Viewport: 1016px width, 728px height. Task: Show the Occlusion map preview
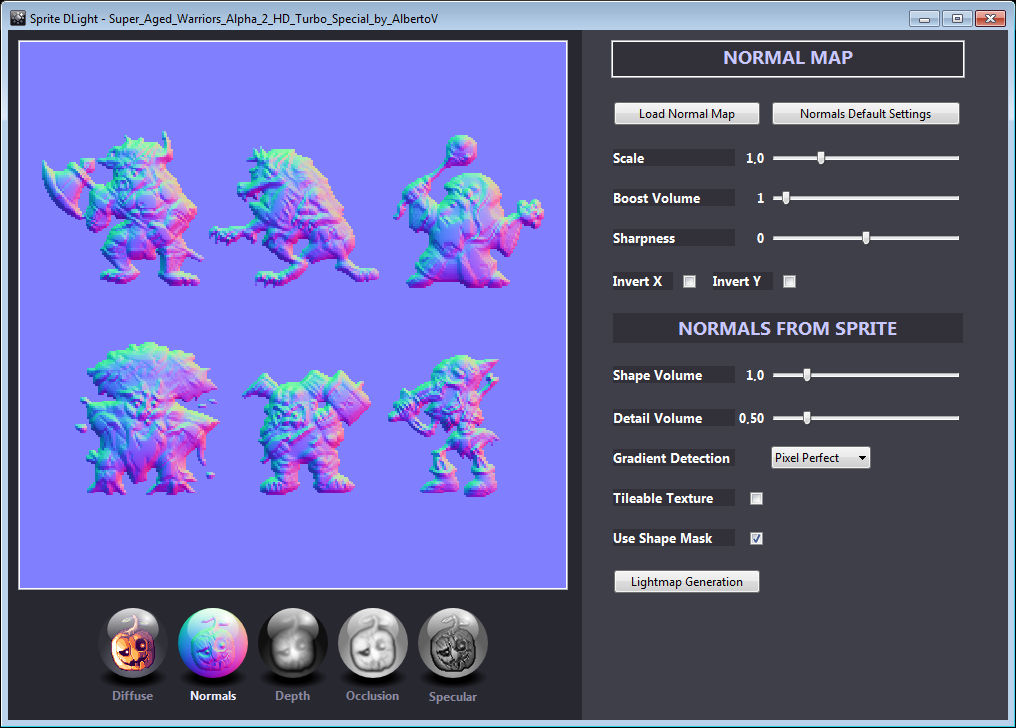(372, 643)
